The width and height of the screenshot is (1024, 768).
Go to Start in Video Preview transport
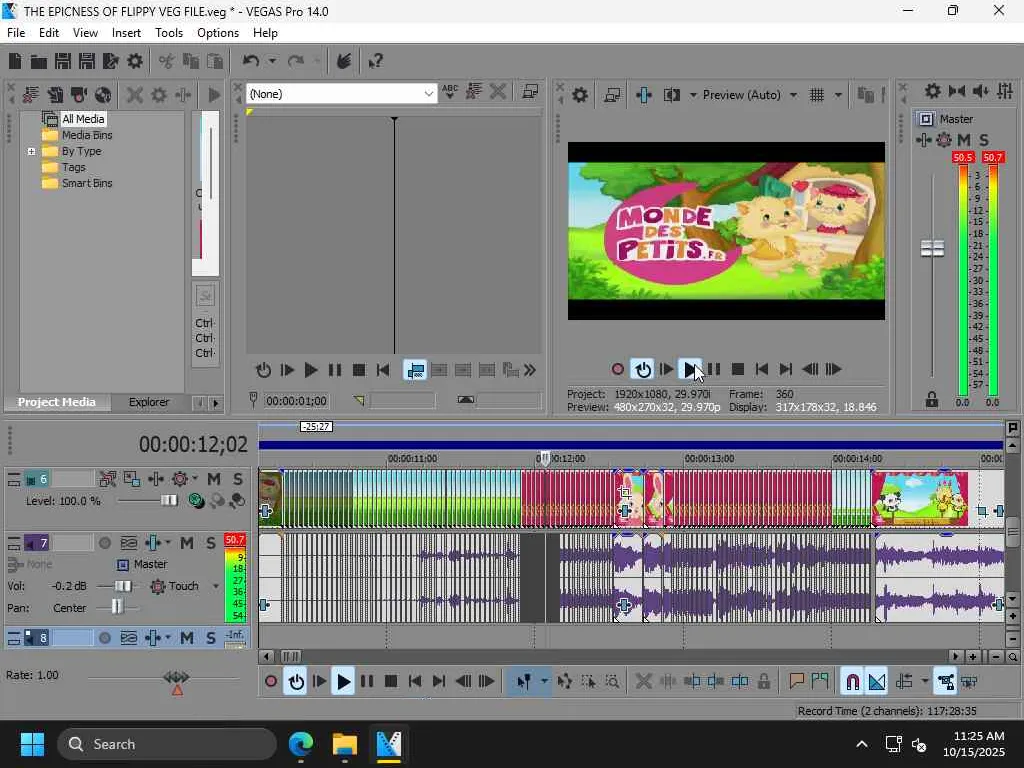click(761, 370)
